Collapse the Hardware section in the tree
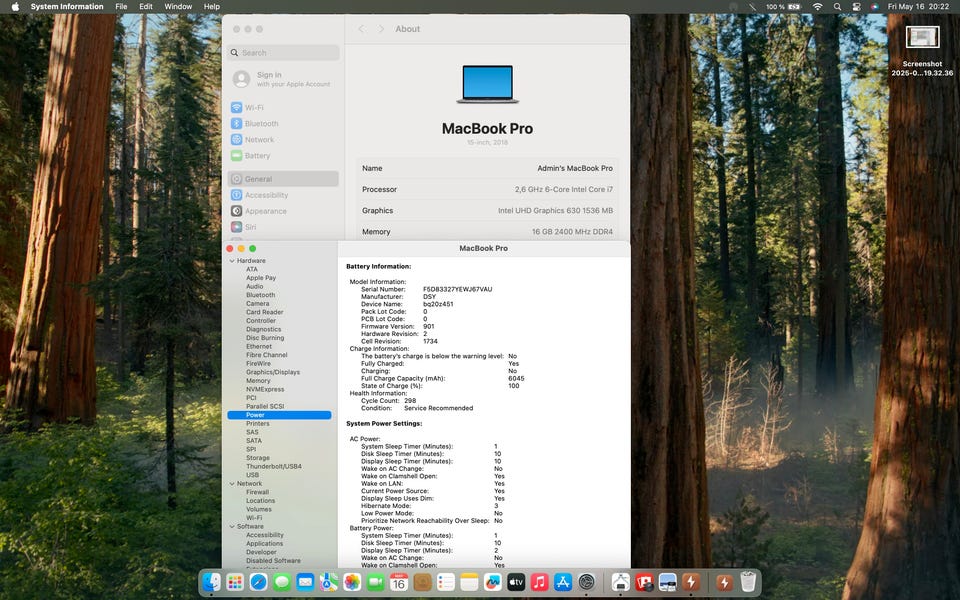960x600 pixels. point(231,261)
